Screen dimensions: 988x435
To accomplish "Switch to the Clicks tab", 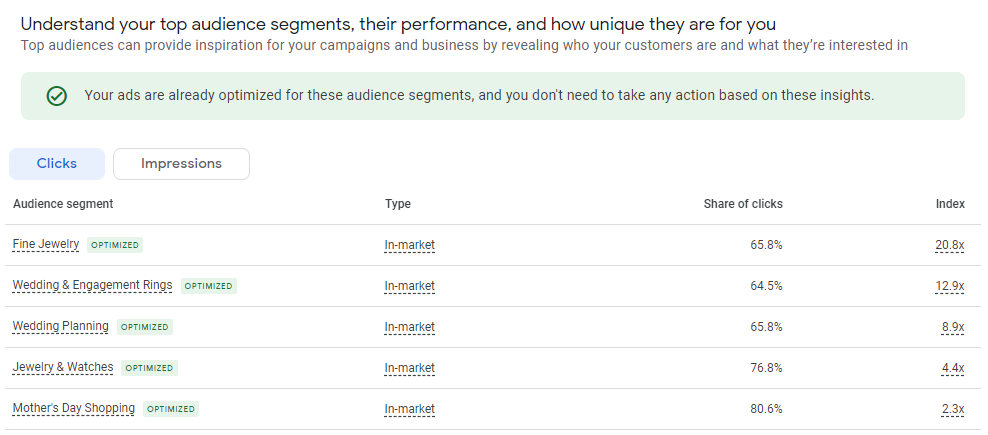I will (57, 164).
